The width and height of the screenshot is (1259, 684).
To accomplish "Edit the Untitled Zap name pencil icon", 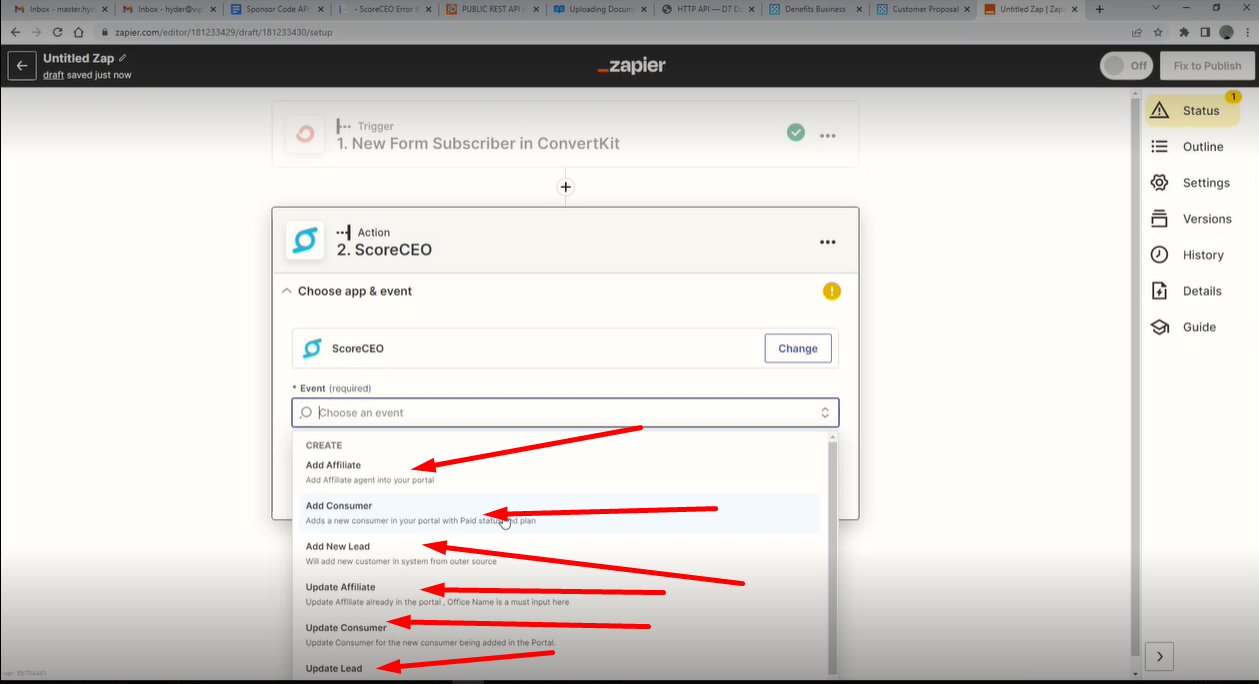I will point(123,58).
